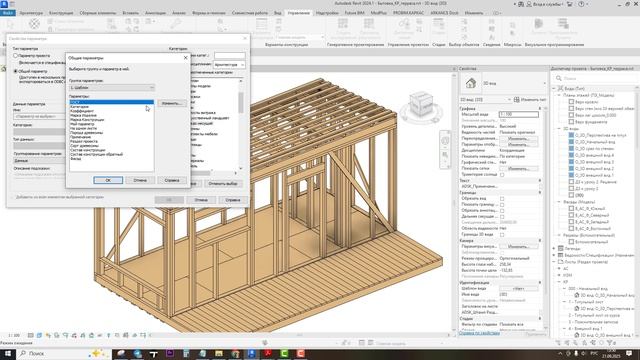Toggle Shadows icon in view control bar
Screen dimensions: 640x360
(57, 335)
